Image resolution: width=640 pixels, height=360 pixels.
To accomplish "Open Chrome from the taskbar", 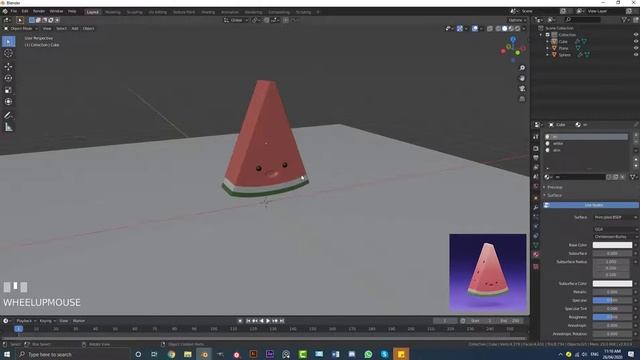I will click(171, 354).
